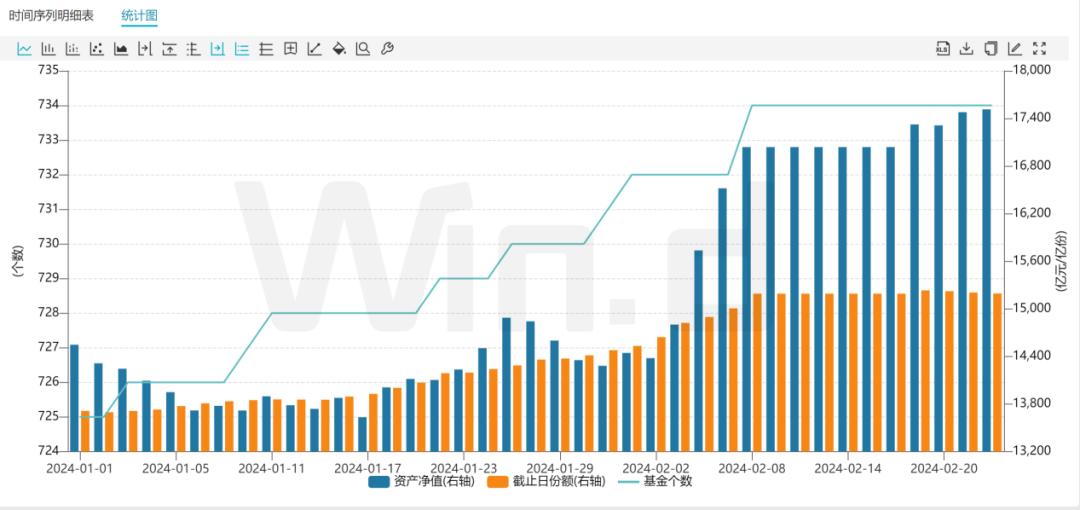Click the blue 资产净值 legend color swatch
The image size is (1080, 510).
click(379, 482)
